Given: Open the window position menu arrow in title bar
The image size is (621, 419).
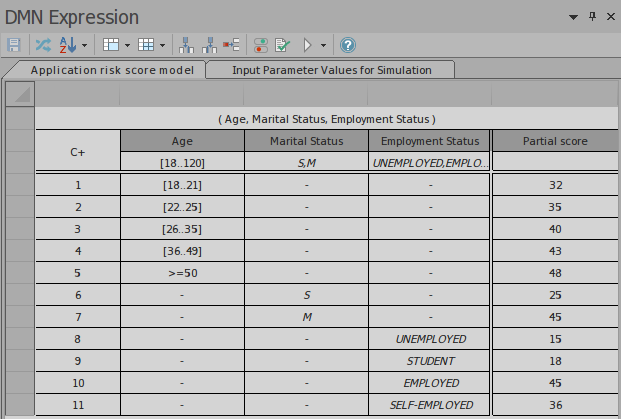Looking at the screenshot, I should click(x=574, y=17).
